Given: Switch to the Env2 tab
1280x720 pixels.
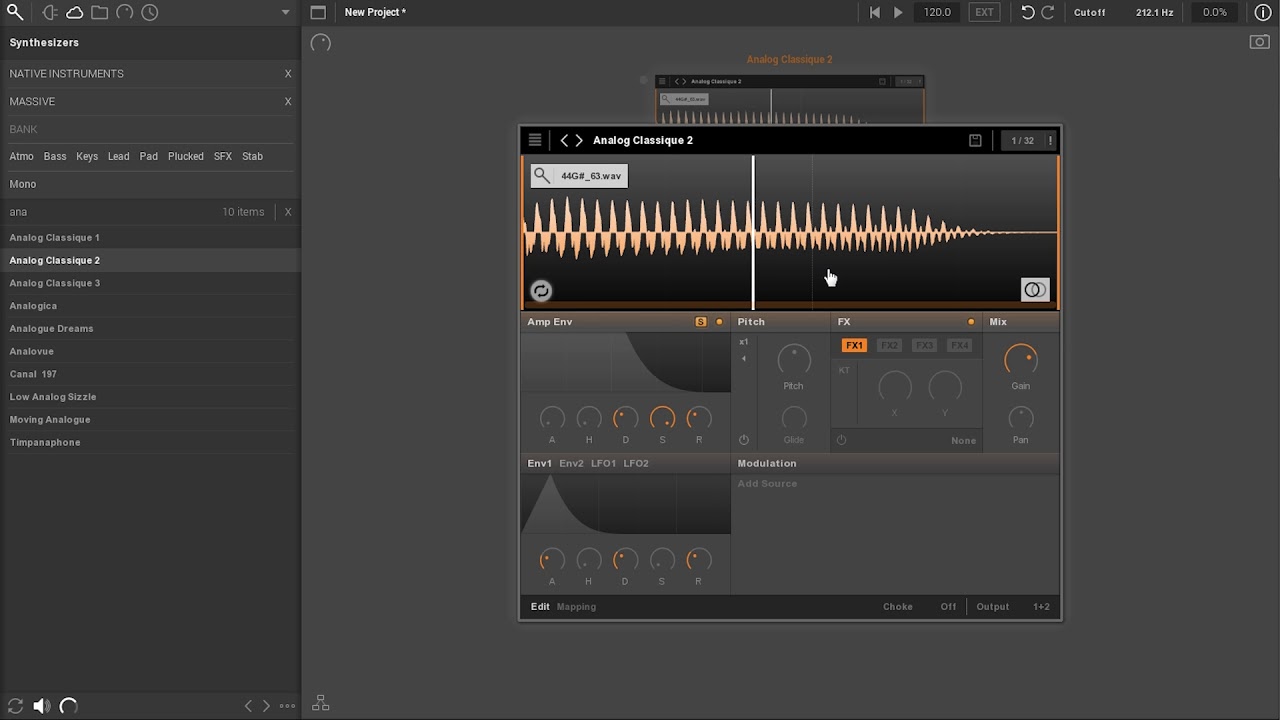Looking at the screenshot, I should point(571,464).
